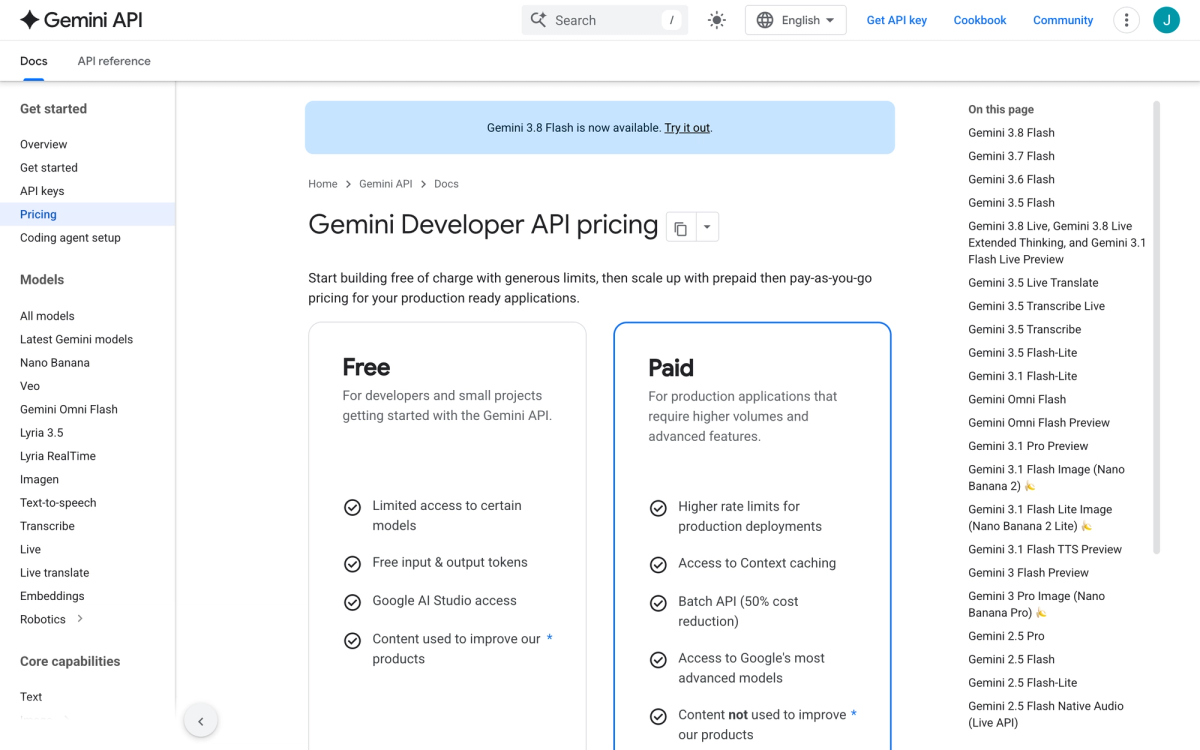
Task: Jump to Gemini 3 Flash Preview
Action: [x=1028, y=573]
